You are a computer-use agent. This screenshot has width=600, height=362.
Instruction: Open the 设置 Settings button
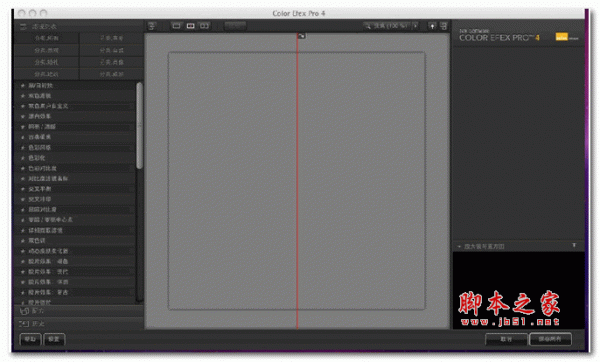[54, 339]
